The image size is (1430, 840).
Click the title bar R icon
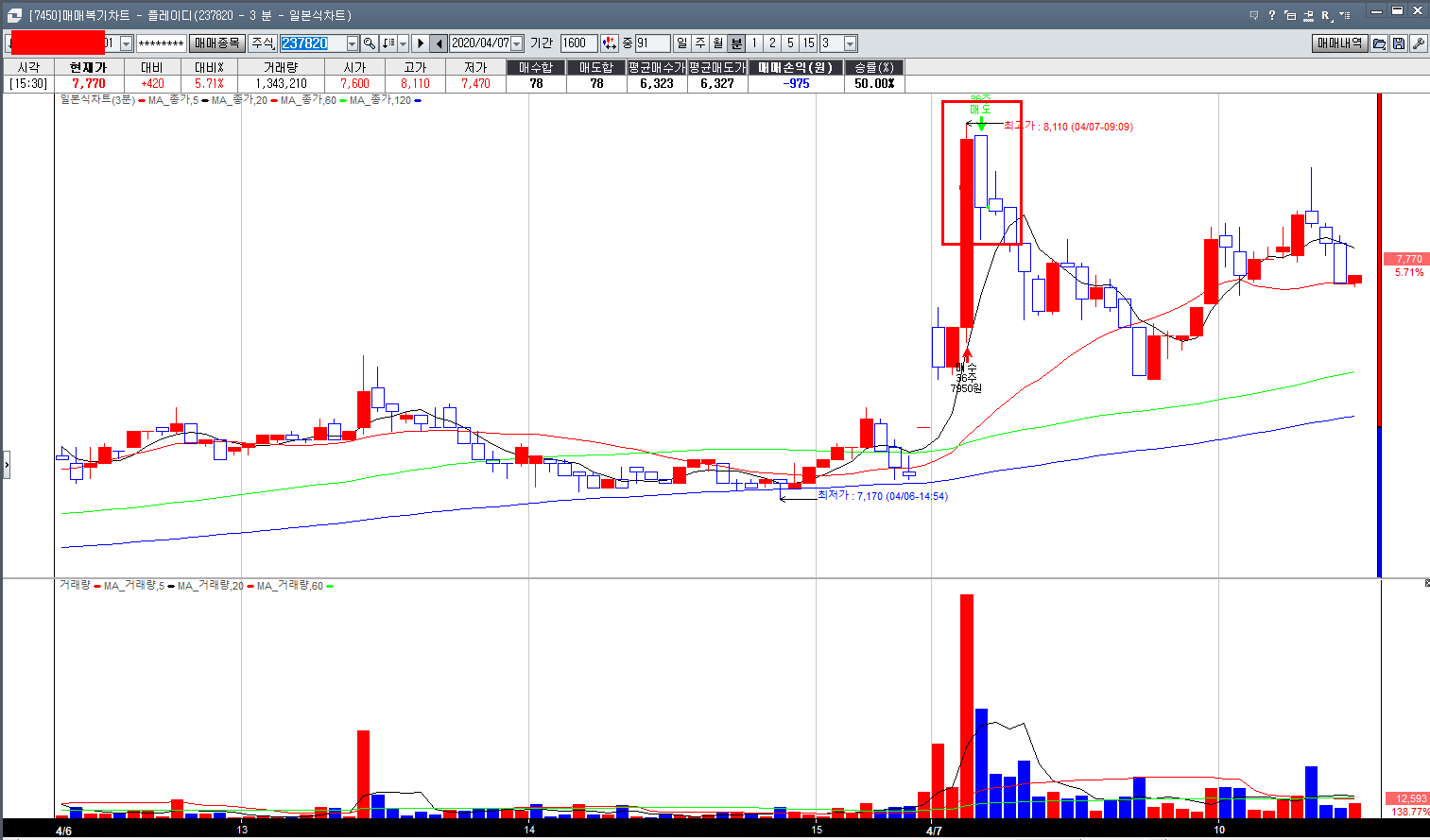coord(1327,15)
